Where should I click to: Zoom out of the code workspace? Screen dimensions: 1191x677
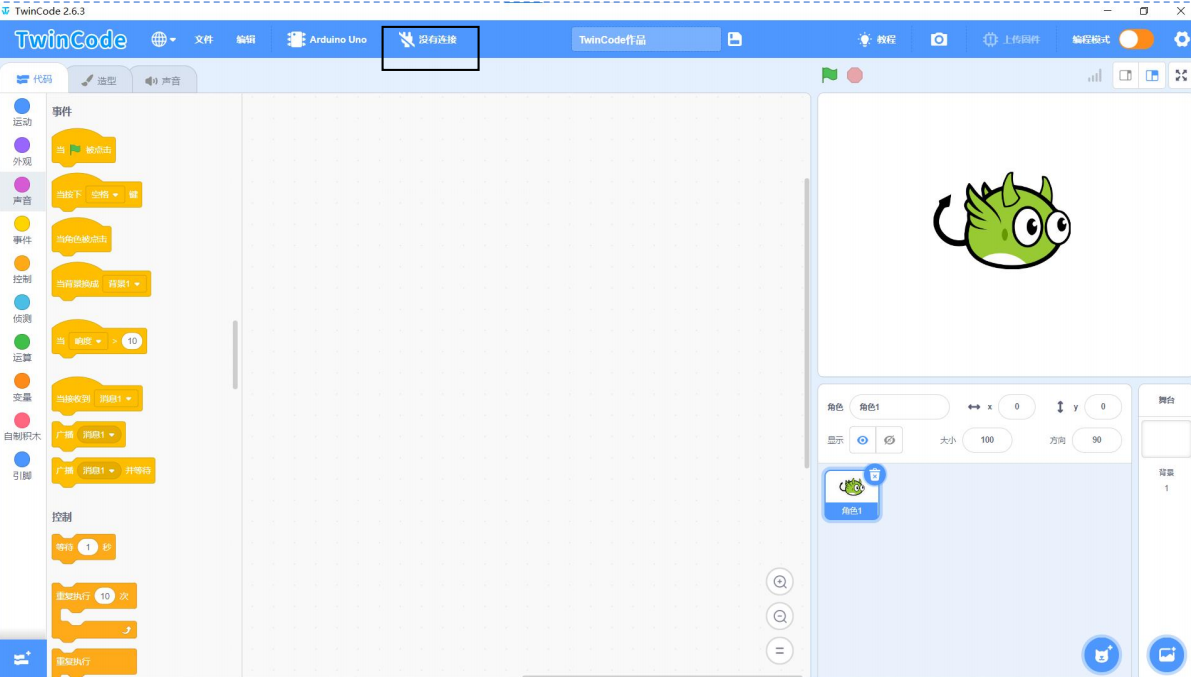pyautogui.click(x=779, y=616)
